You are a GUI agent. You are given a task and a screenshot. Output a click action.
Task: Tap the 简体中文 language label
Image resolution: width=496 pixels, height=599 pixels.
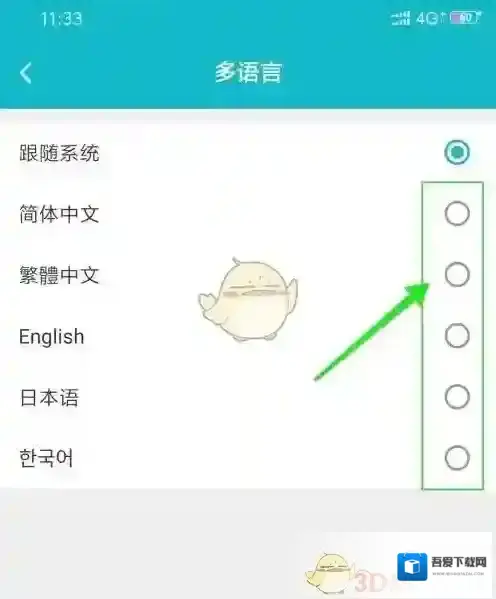click(59, 214)
